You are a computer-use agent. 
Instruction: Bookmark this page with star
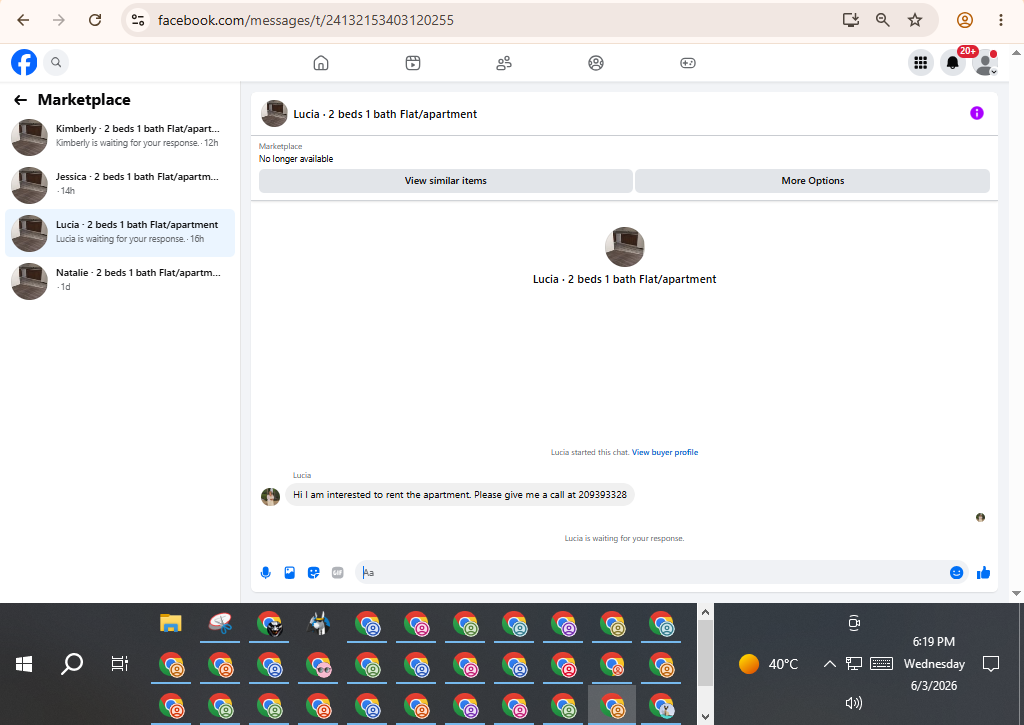pos(915,20)
